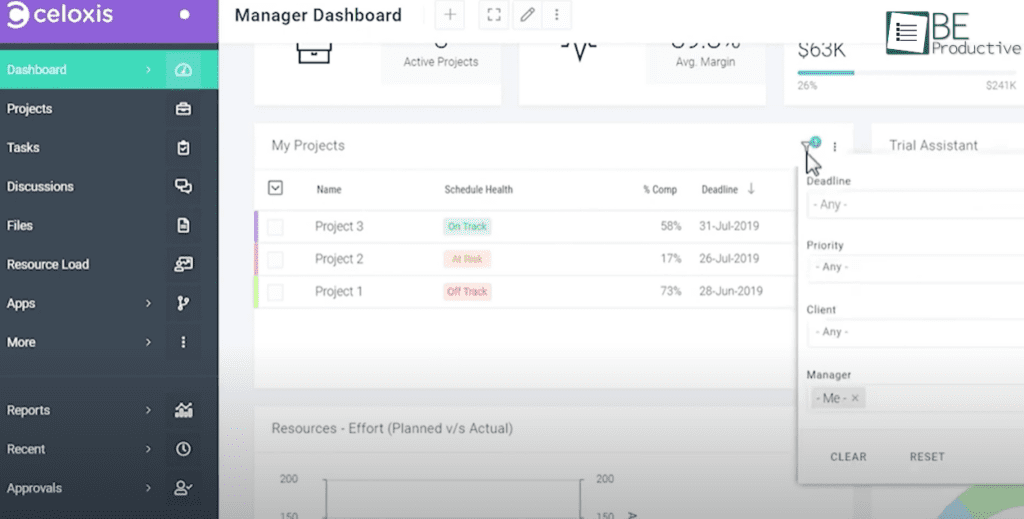
Task: Open Discussions chat bubble icon
Action: (183, 187)
